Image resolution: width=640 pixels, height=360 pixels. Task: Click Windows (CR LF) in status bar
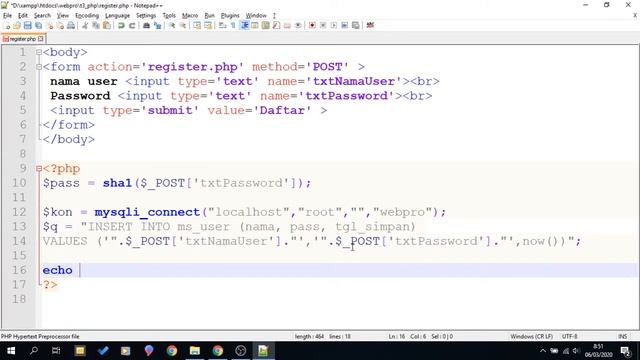(531, 336)
